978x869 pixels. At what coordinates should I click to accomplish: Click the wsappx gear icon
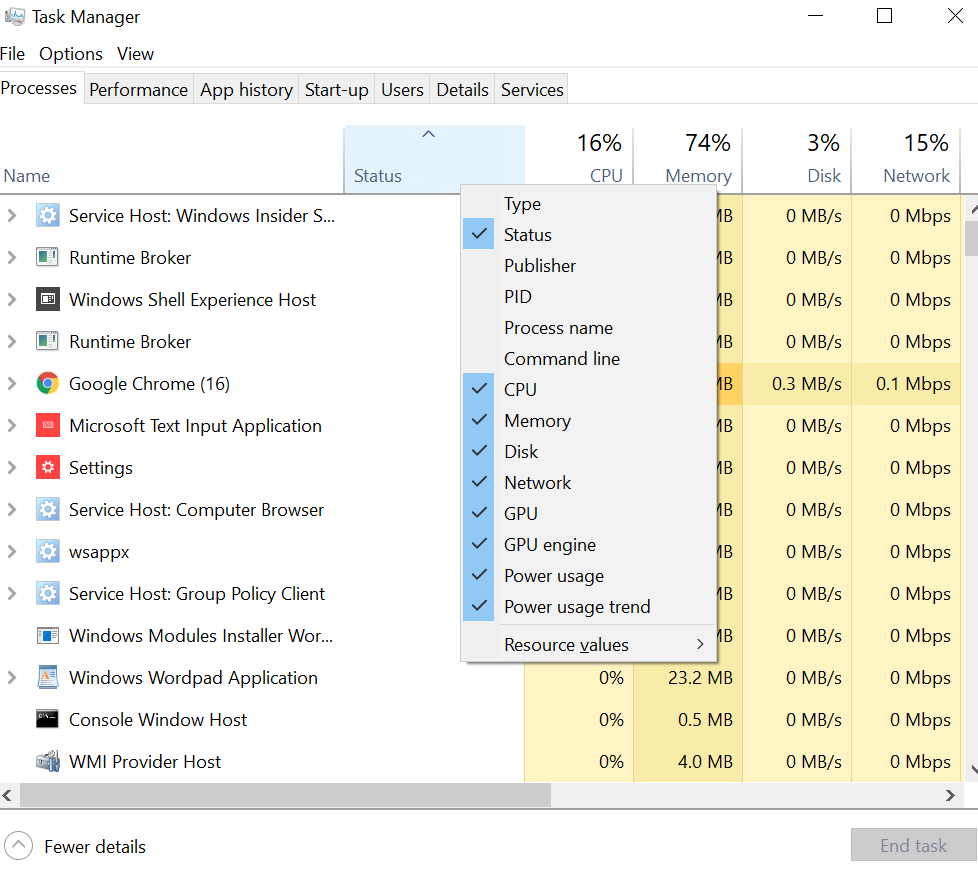[47, 551]
